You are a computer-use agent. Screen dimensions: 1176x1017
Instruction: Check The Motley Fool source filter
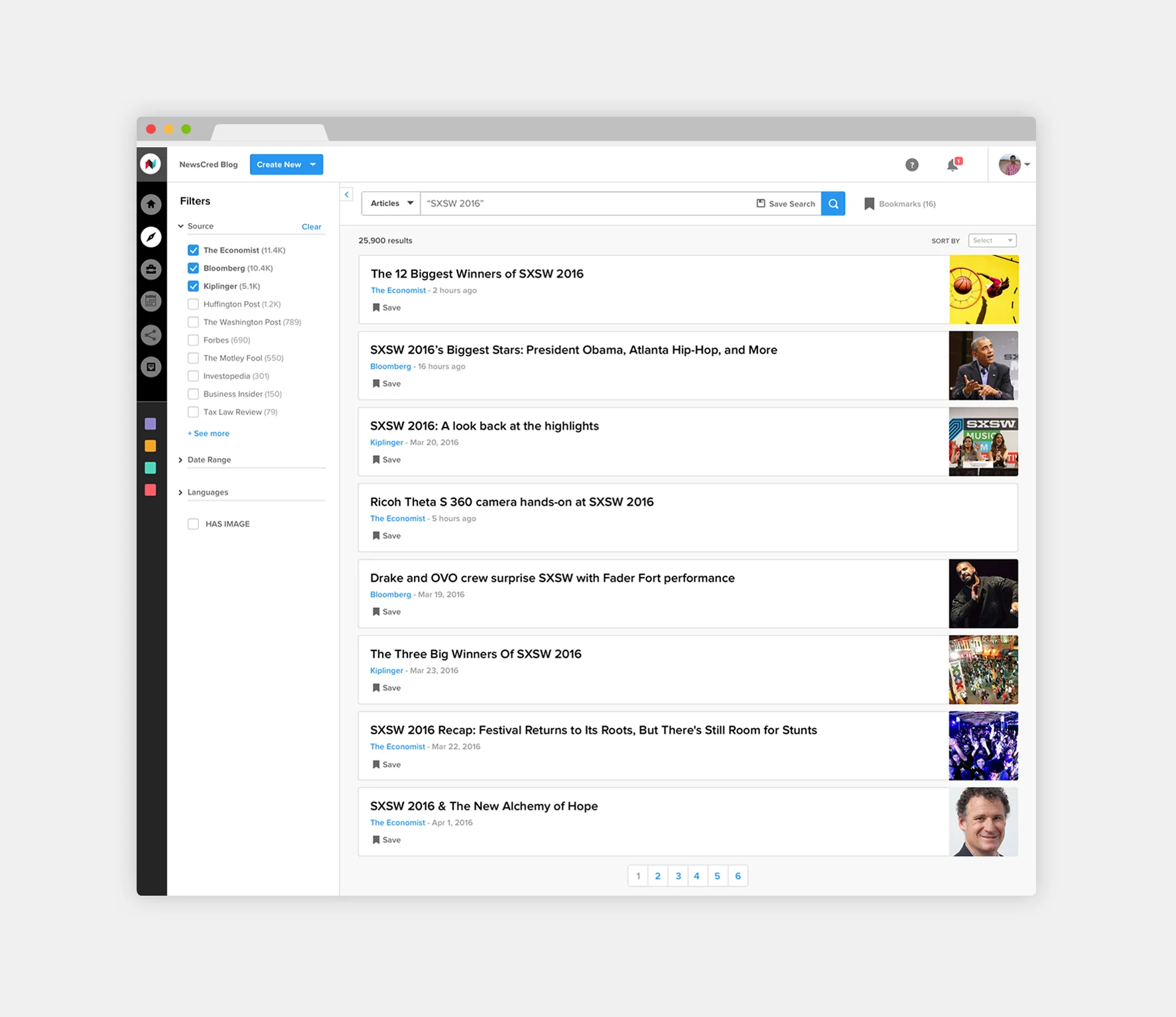point(193,358)
